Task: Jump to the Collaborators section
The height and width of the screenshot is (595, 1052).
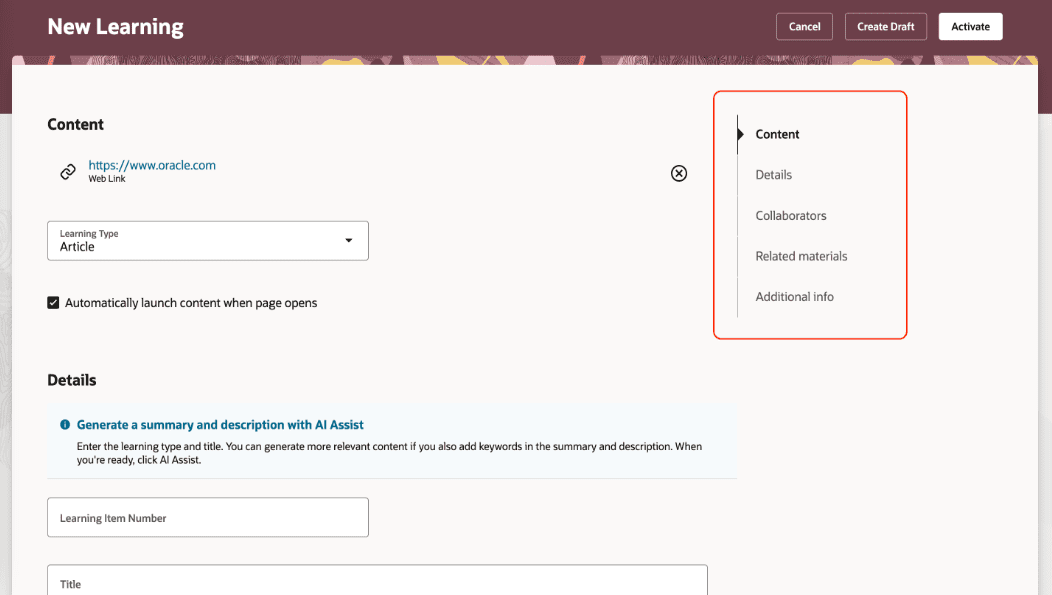Action: click(791, 215)
